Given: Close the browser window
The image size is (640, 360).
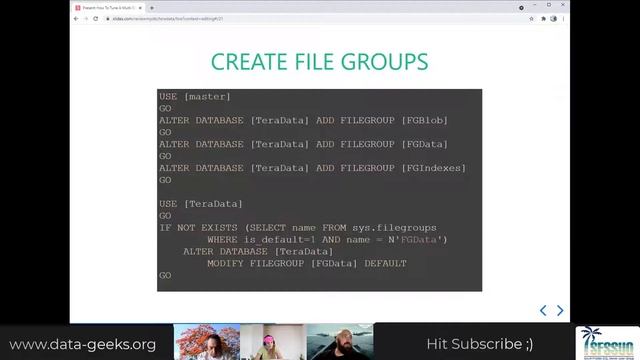Looking at the screenshot, I should [x=563, y=5].
